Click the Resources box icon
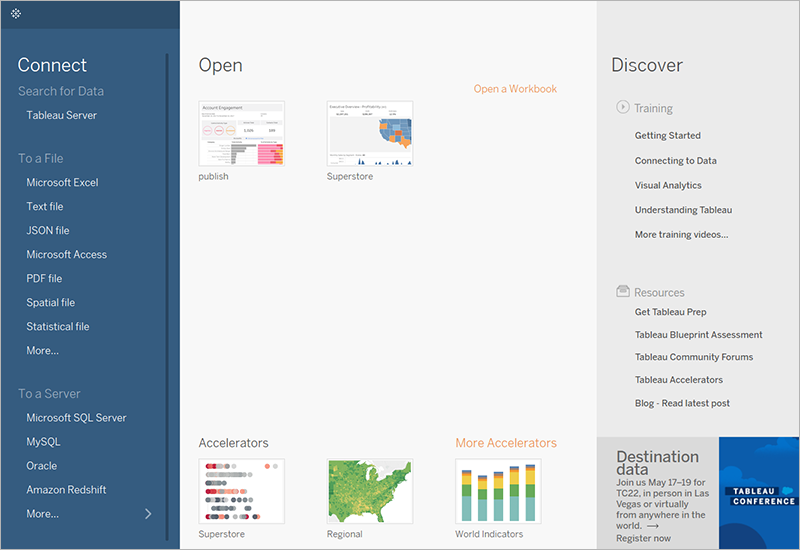Screen dimensions: 800x550 coord(622,291)
